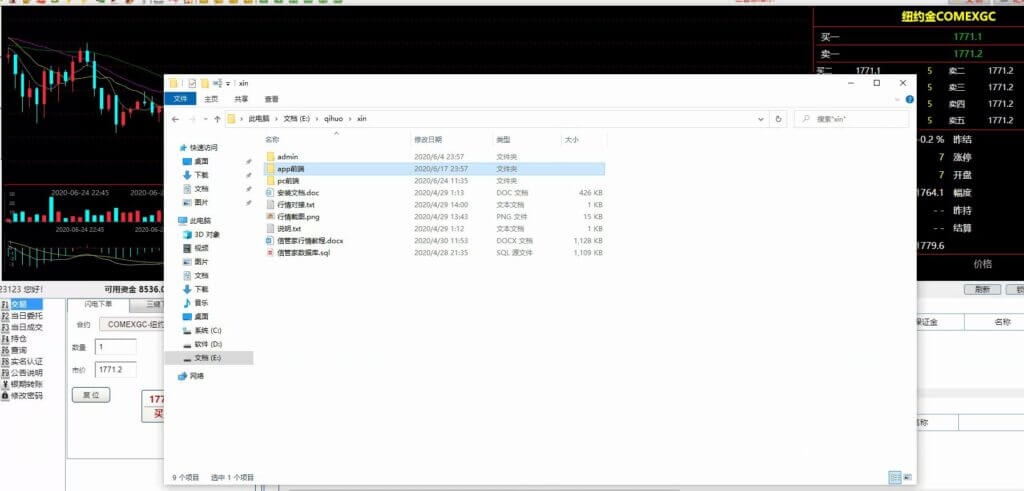Image resolution: width=1024 pixels, height=491 pixels.
Task: Refresh the folder using address bar icon
Action: 779,119
